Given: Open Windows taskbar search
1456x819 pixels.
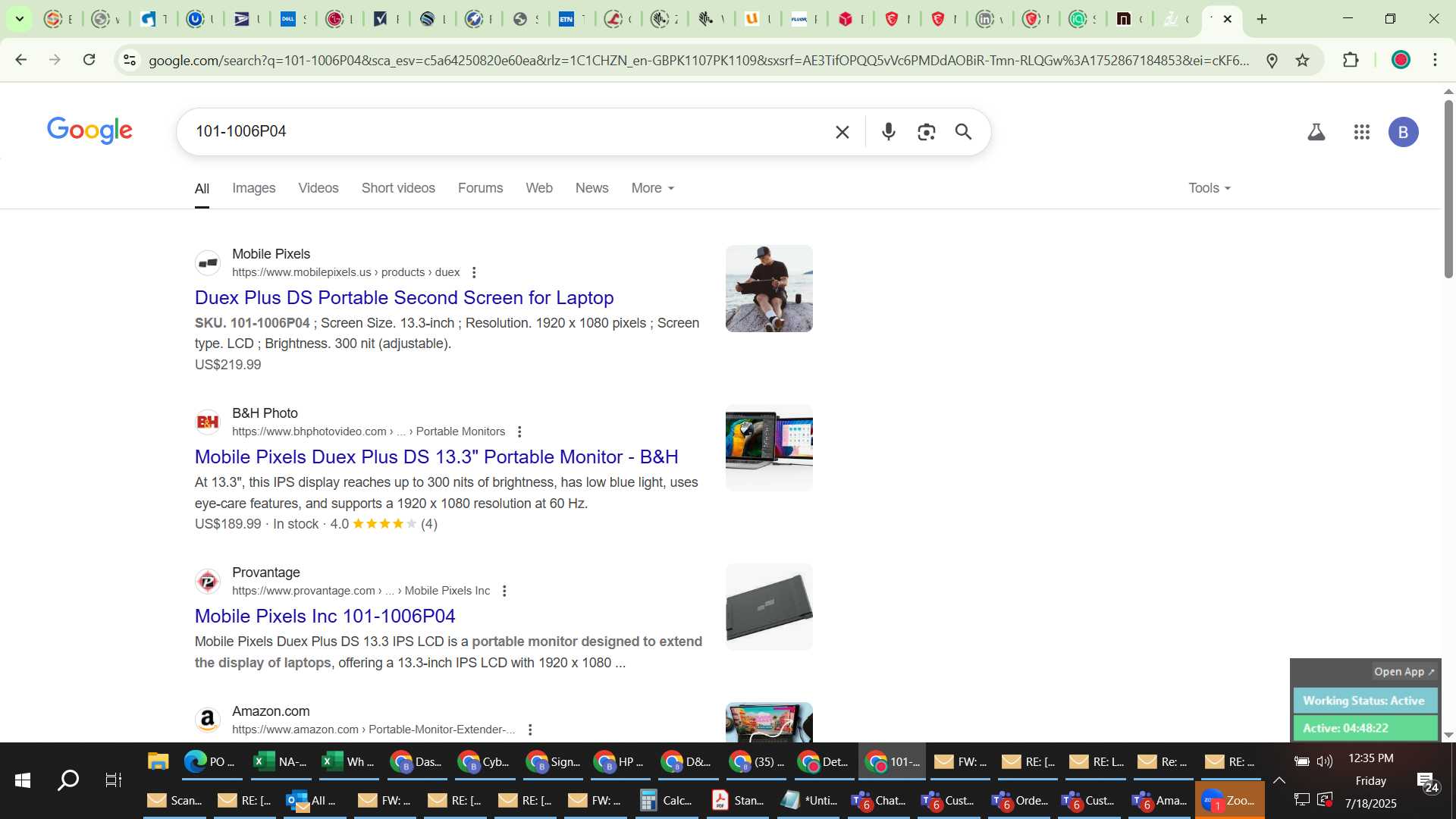Looking at the screenshot, I should tap(68, 780).
